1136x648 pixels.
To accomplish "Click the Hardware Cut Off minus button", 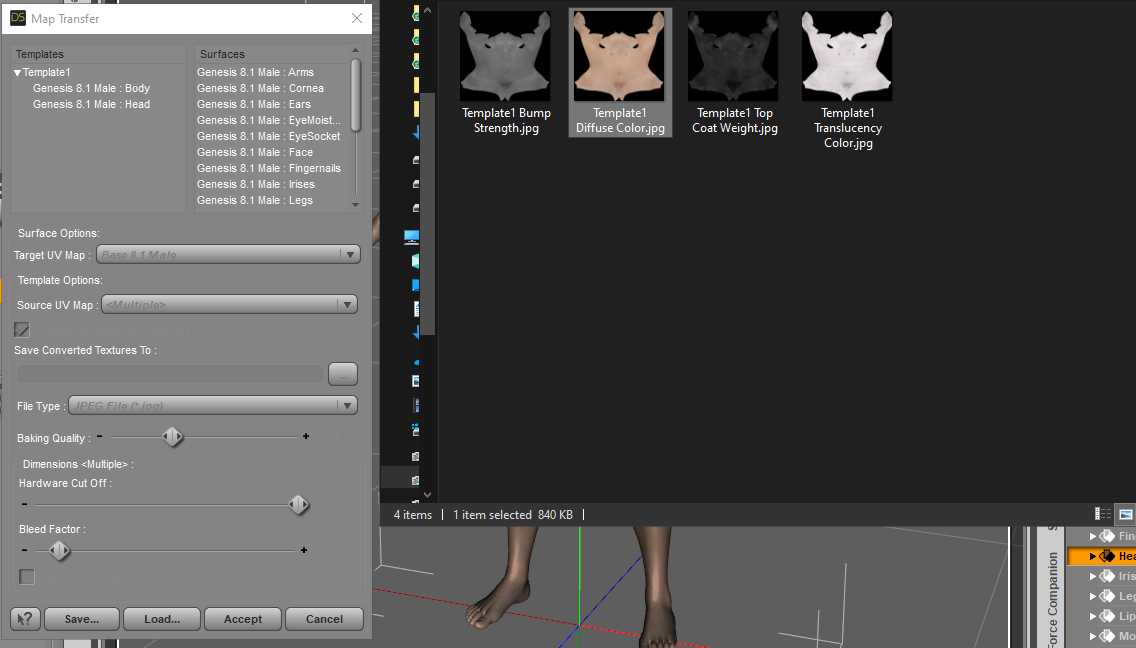I will (25, 504).
